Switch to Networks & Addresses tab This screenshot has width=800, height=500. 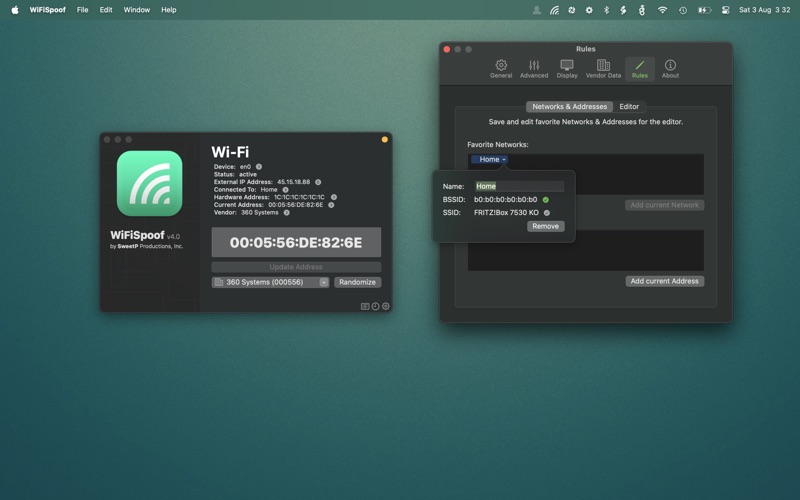click(569, 107)
